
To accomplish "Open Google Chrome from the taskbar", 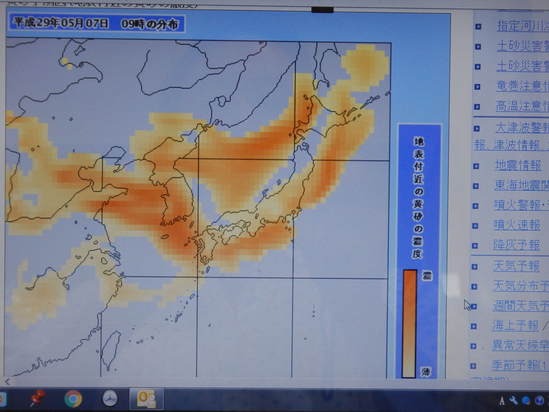I will tap(73, 398).
